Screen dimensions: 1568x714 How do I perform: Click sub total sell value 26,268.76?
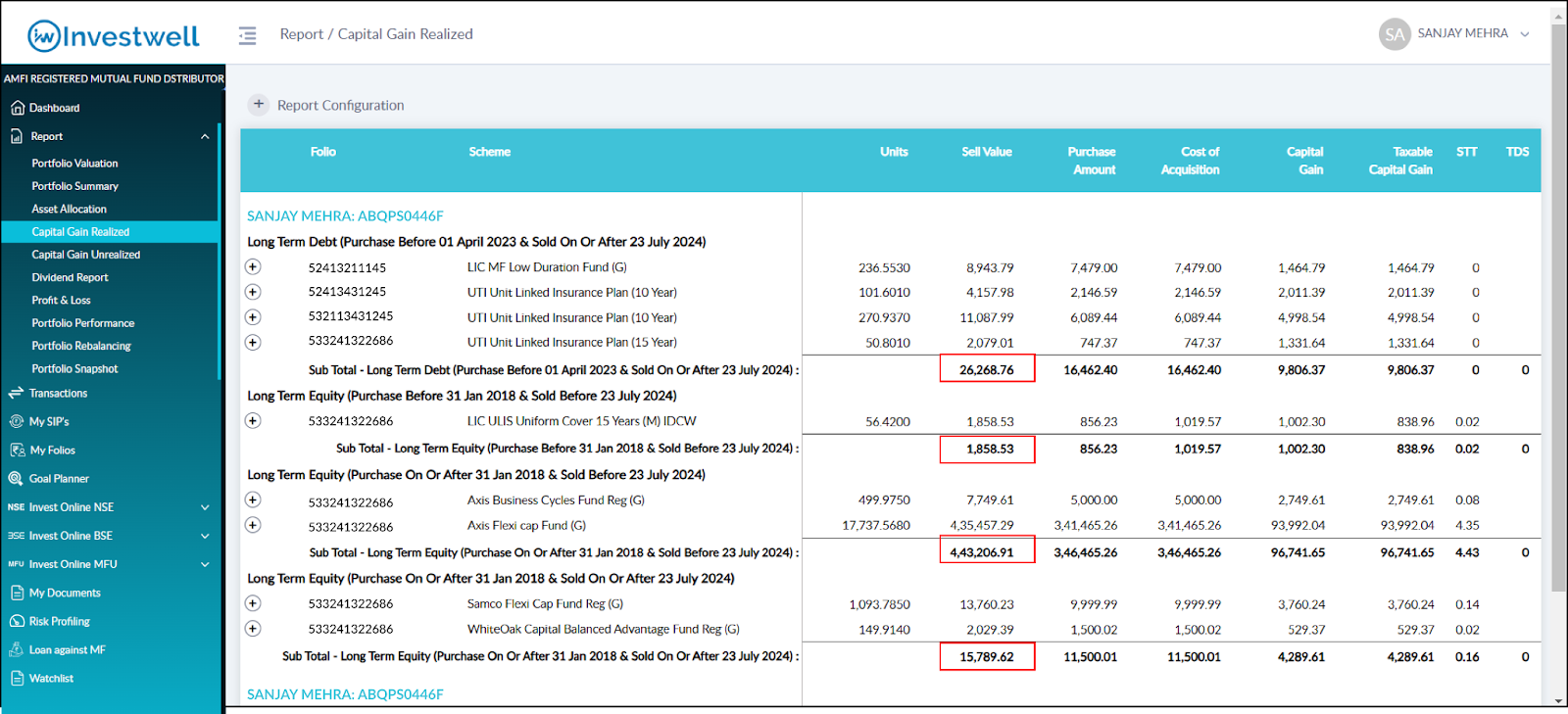pyautogui.click(x=987, y=369)
